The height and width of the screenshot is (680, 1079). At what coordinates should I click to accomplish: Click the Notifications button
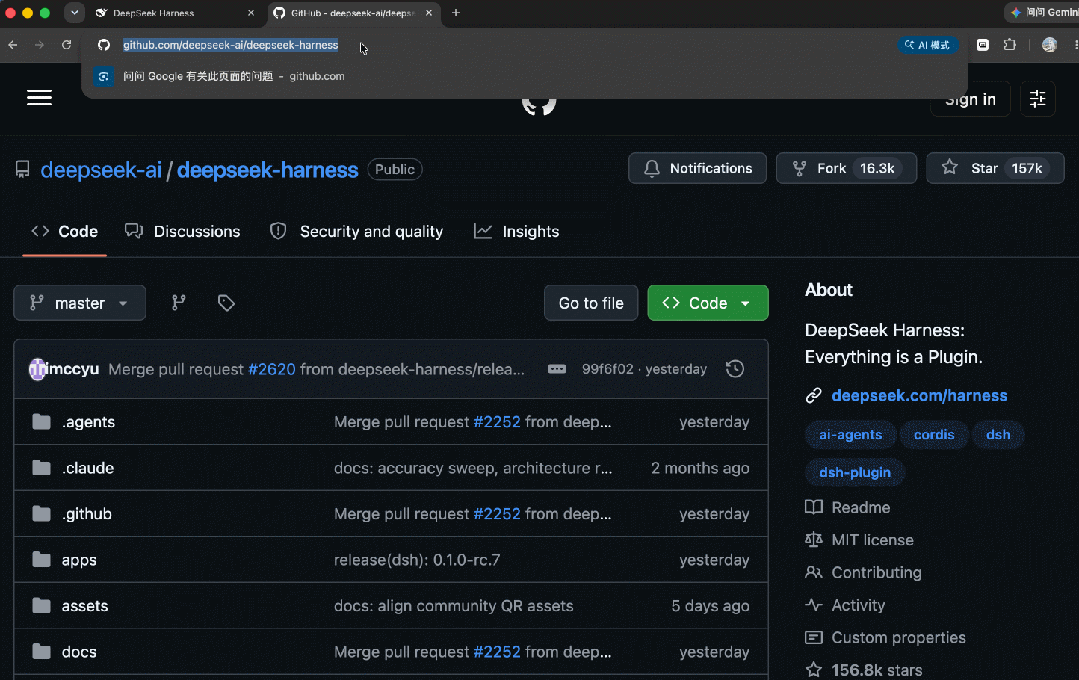[697, 168]
